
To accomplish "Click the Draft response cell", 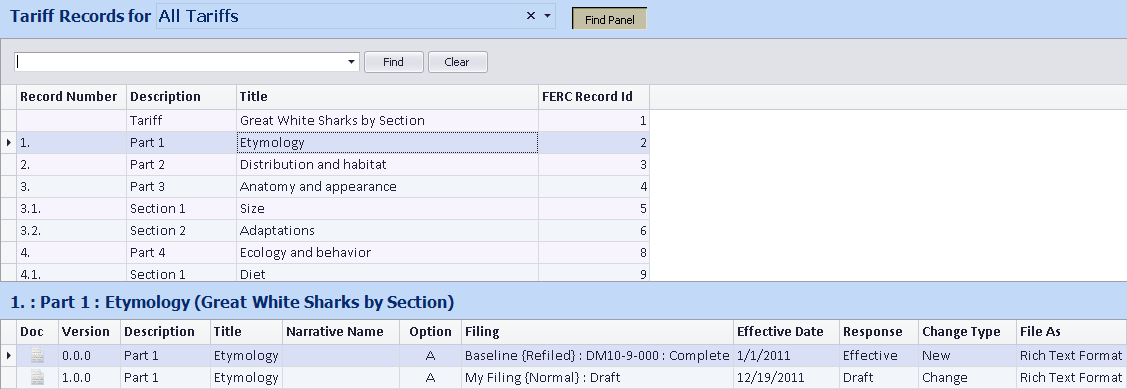I will (879, 377).
